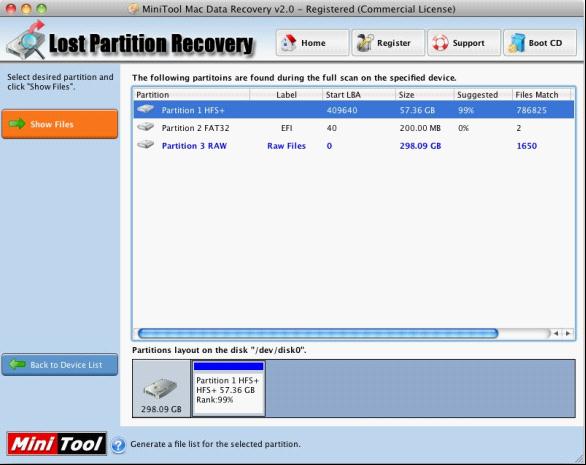Click the drive icon of Partition 2 FAT32

tap(146, 127)
